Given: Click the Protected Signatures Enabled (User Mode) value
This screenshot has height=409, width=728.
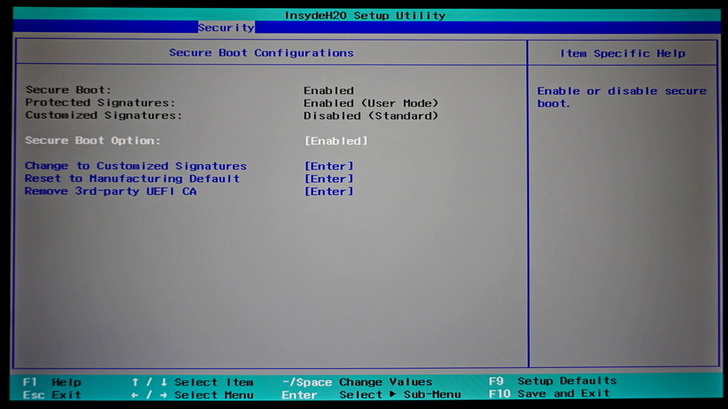Looking at the screenshot, I should [370, 103].
